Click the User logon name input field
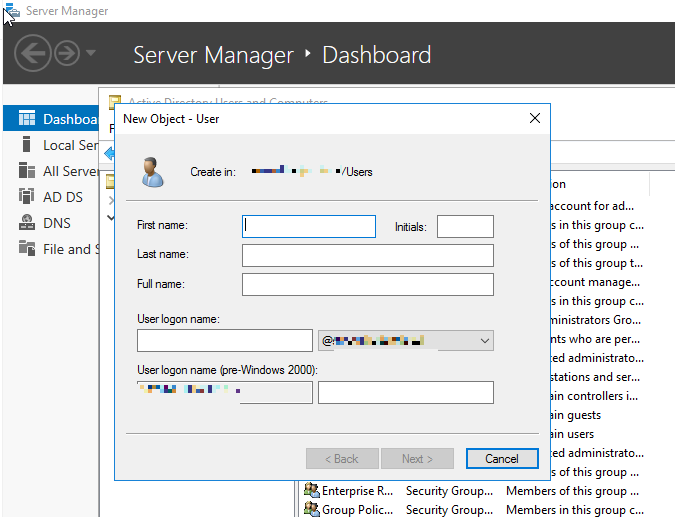Screen dimensions: 675x517 (x=225, y=341)
